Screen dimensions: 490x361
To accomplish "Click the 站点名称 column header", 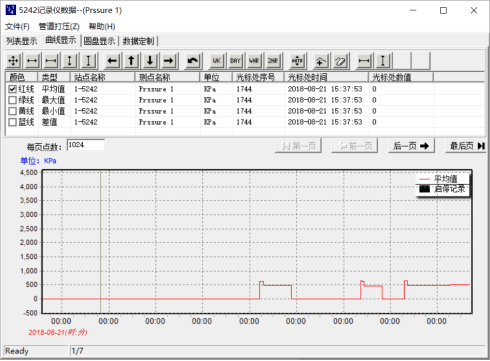I will [x=102, y=77].
